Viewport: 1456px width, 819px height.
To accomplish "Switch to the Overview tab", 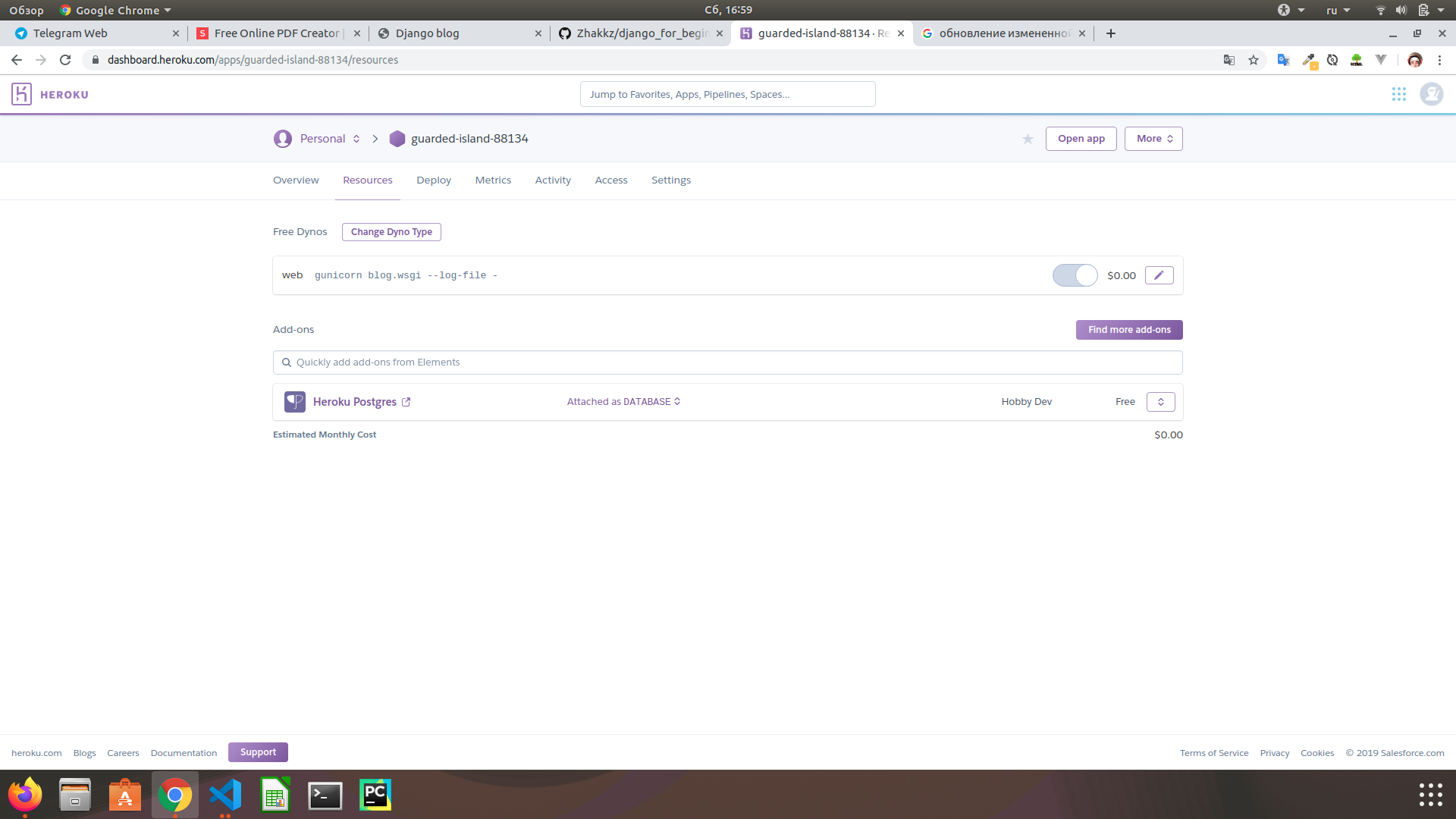I will [296, 180].
